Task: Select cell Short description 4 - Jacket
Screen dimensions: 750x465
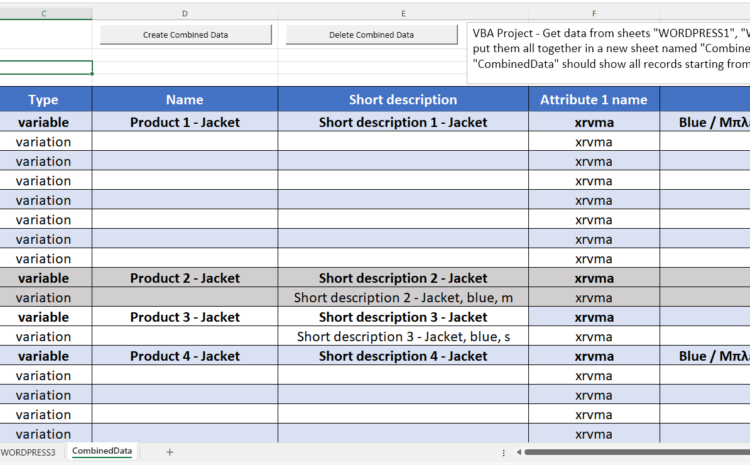Action: click(x=403, y=356)
